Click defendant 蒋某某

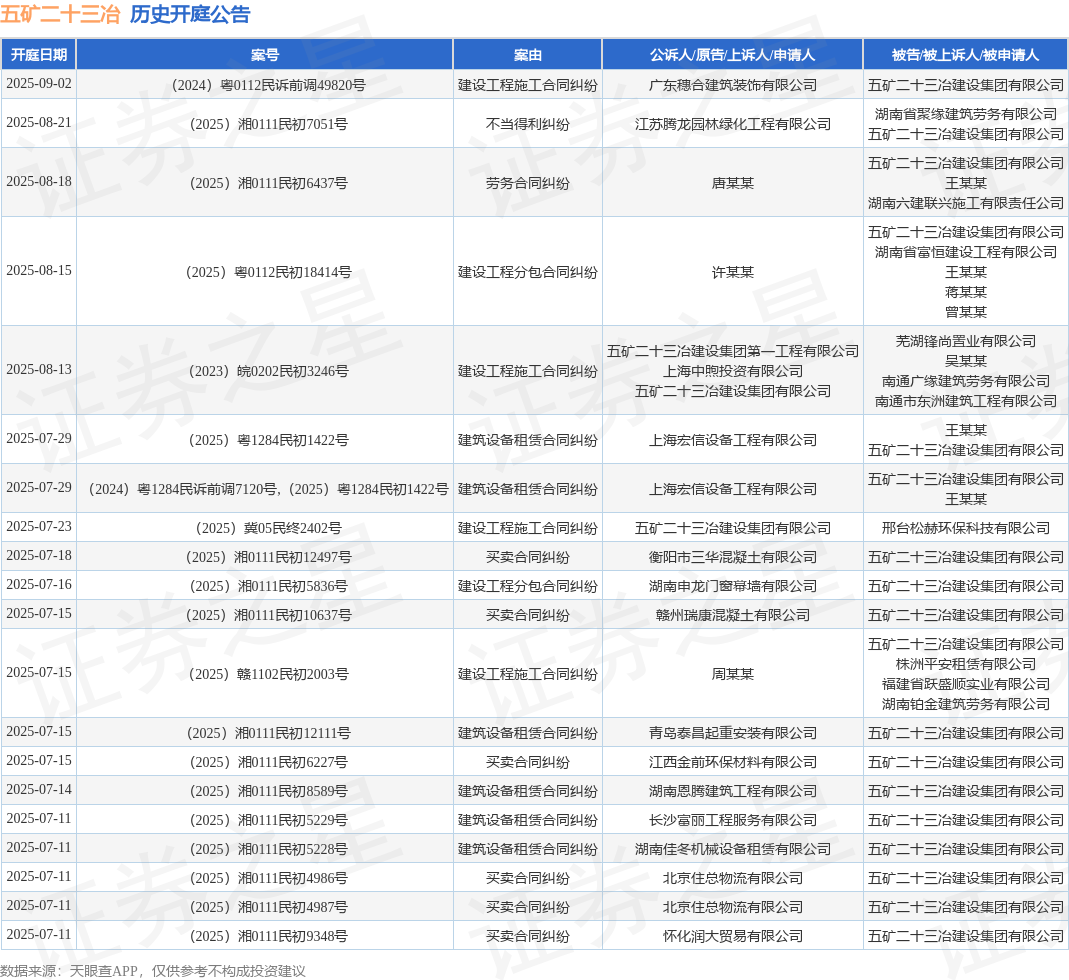[966, 292]
